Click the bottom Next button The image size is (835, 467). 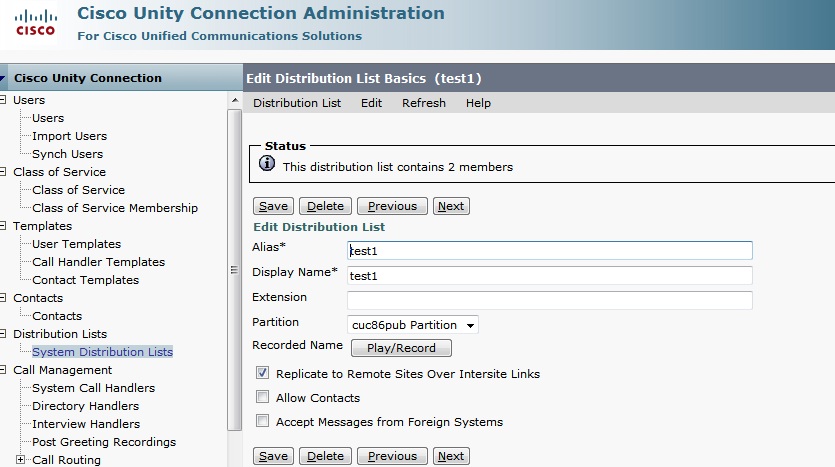451,456
